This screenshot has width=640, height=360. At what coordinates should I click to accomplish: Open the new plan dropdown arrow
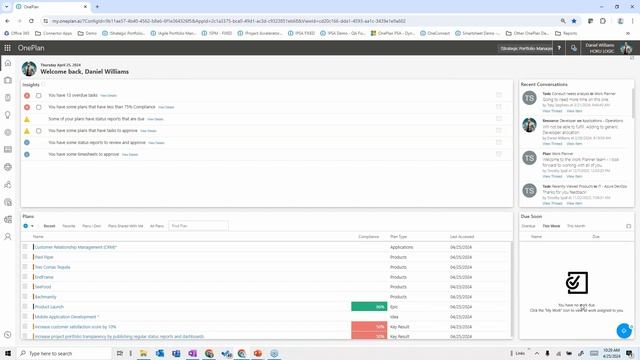tap(32, 226)
